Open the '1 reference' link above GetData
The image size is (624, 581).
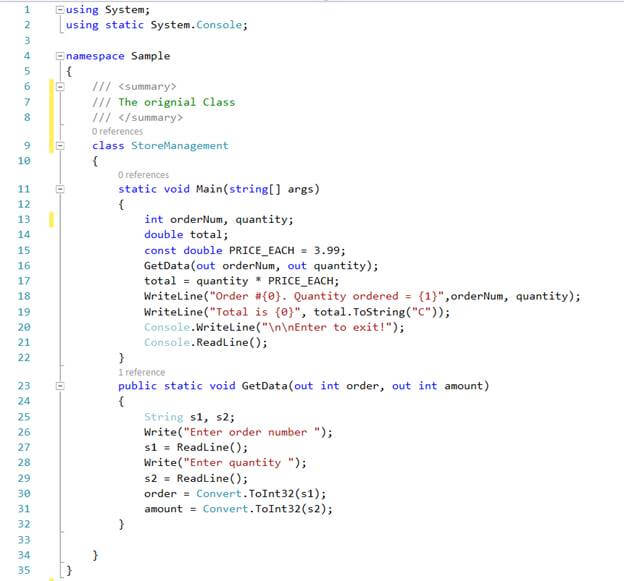141,372
